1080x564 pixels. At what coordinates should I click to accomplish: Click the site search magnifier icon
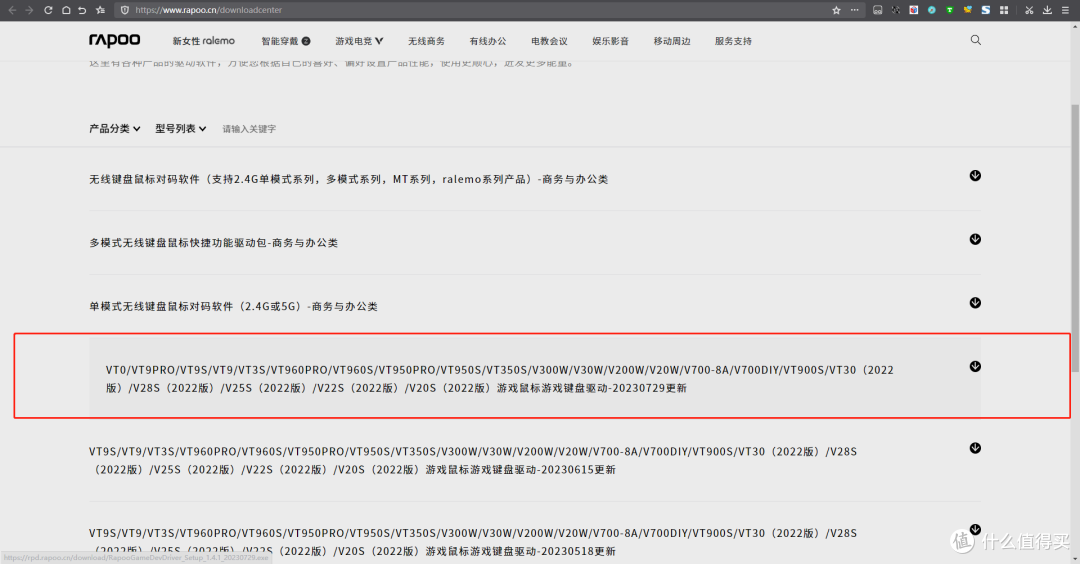(975, 40)
